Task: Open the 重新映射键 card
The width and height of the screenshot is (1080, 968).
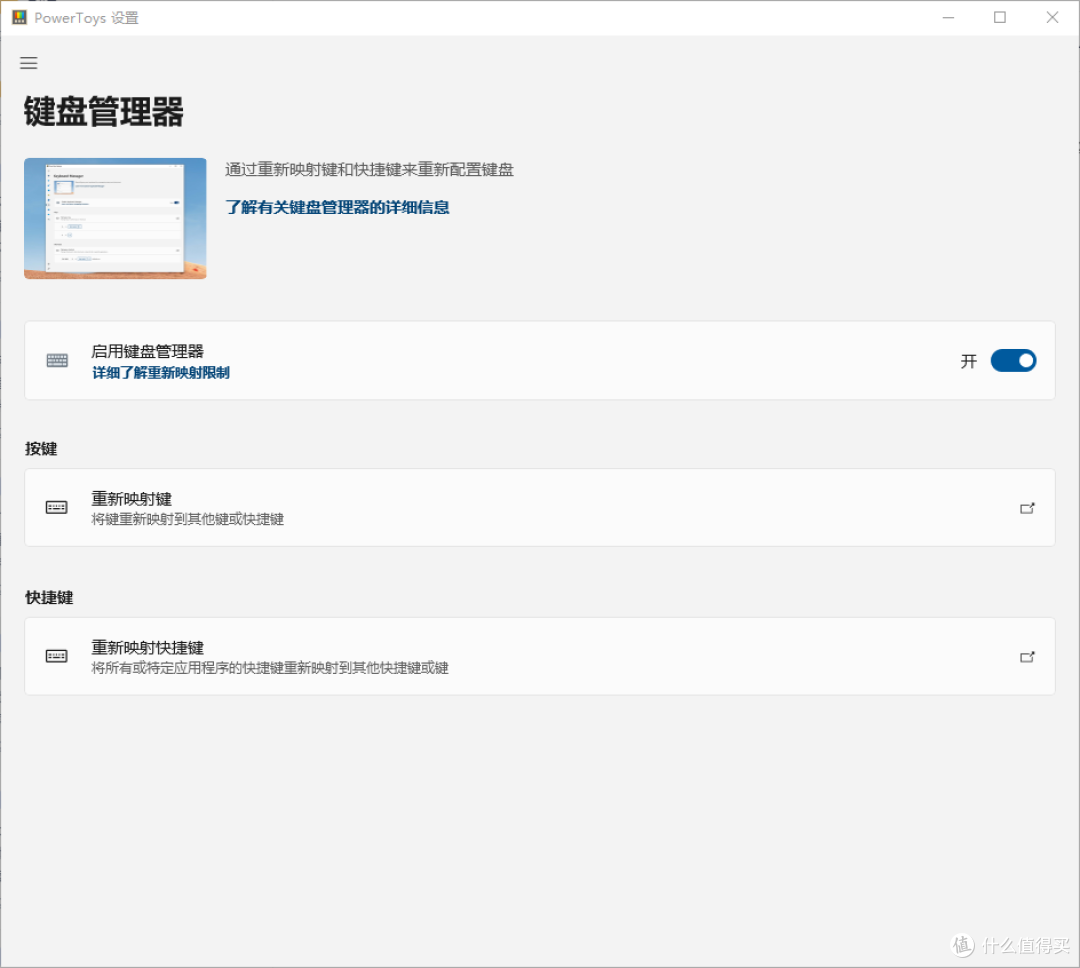Action: click(539, 508)
